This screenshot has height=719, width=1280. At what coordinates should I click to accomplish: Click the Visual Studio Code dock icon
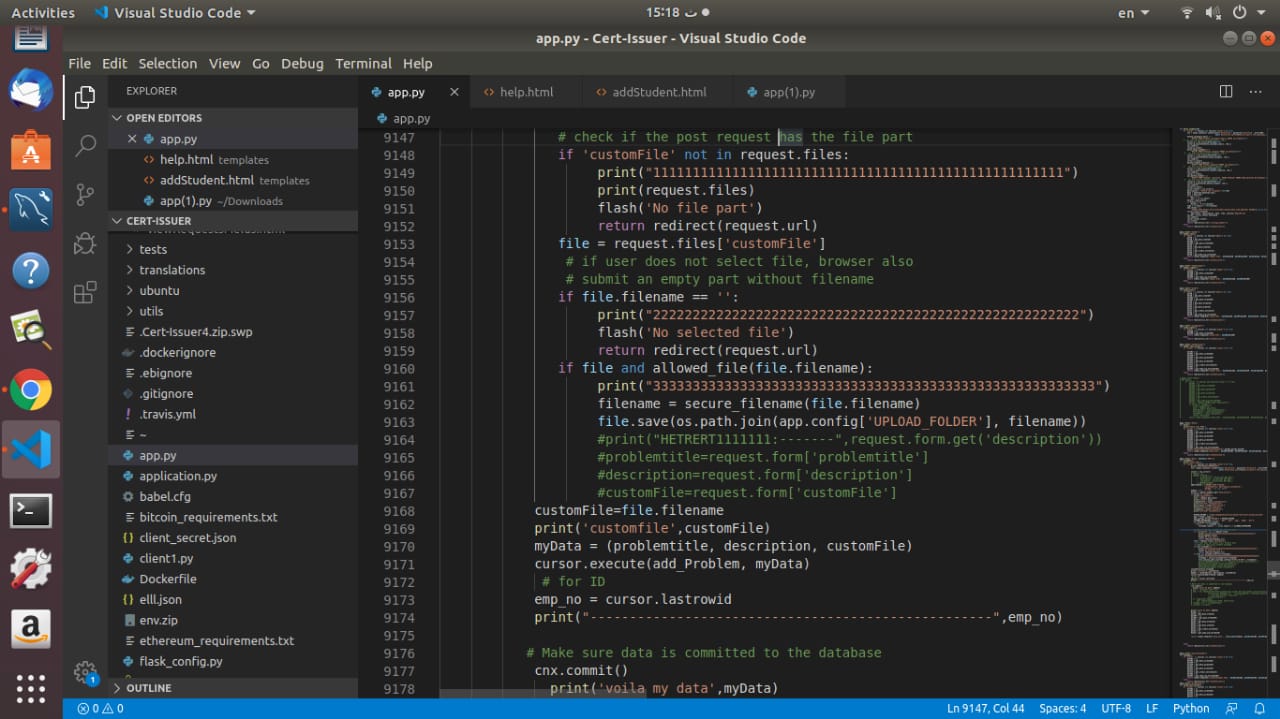coord(31,451)
